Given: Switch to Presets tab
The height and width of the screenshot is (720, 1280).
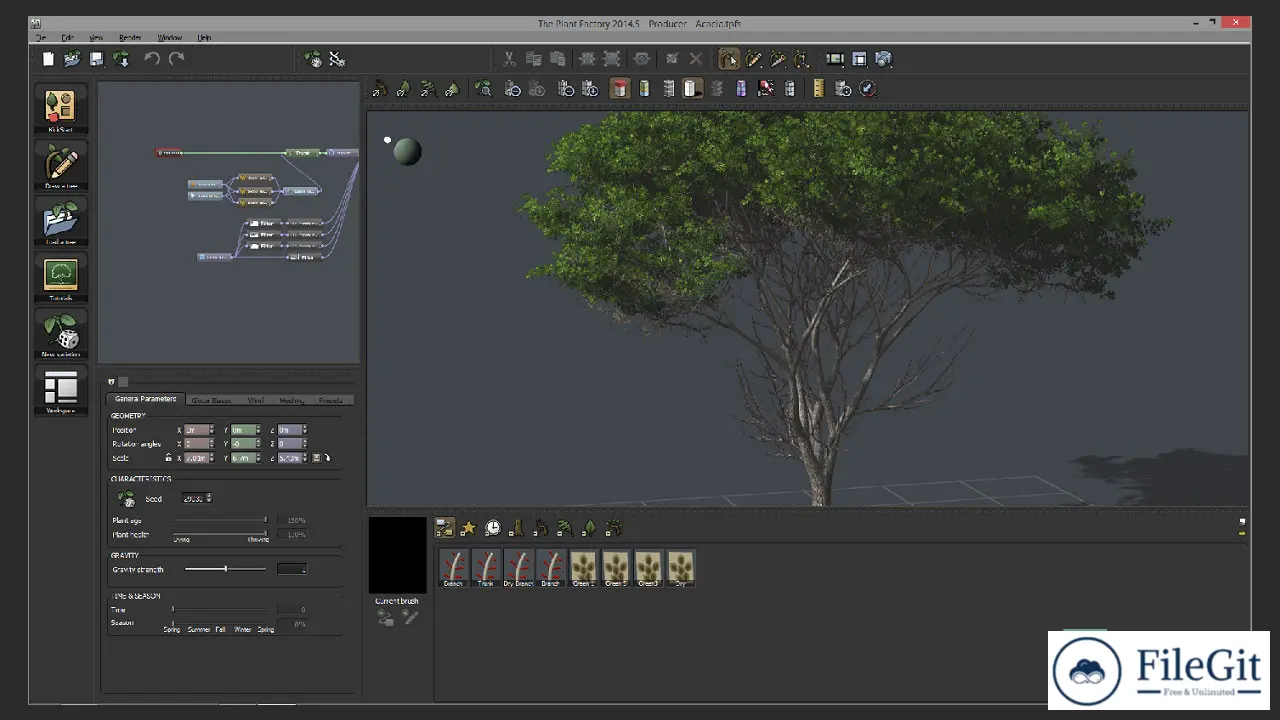Looking at the screenshot, I should coord(330,400).
